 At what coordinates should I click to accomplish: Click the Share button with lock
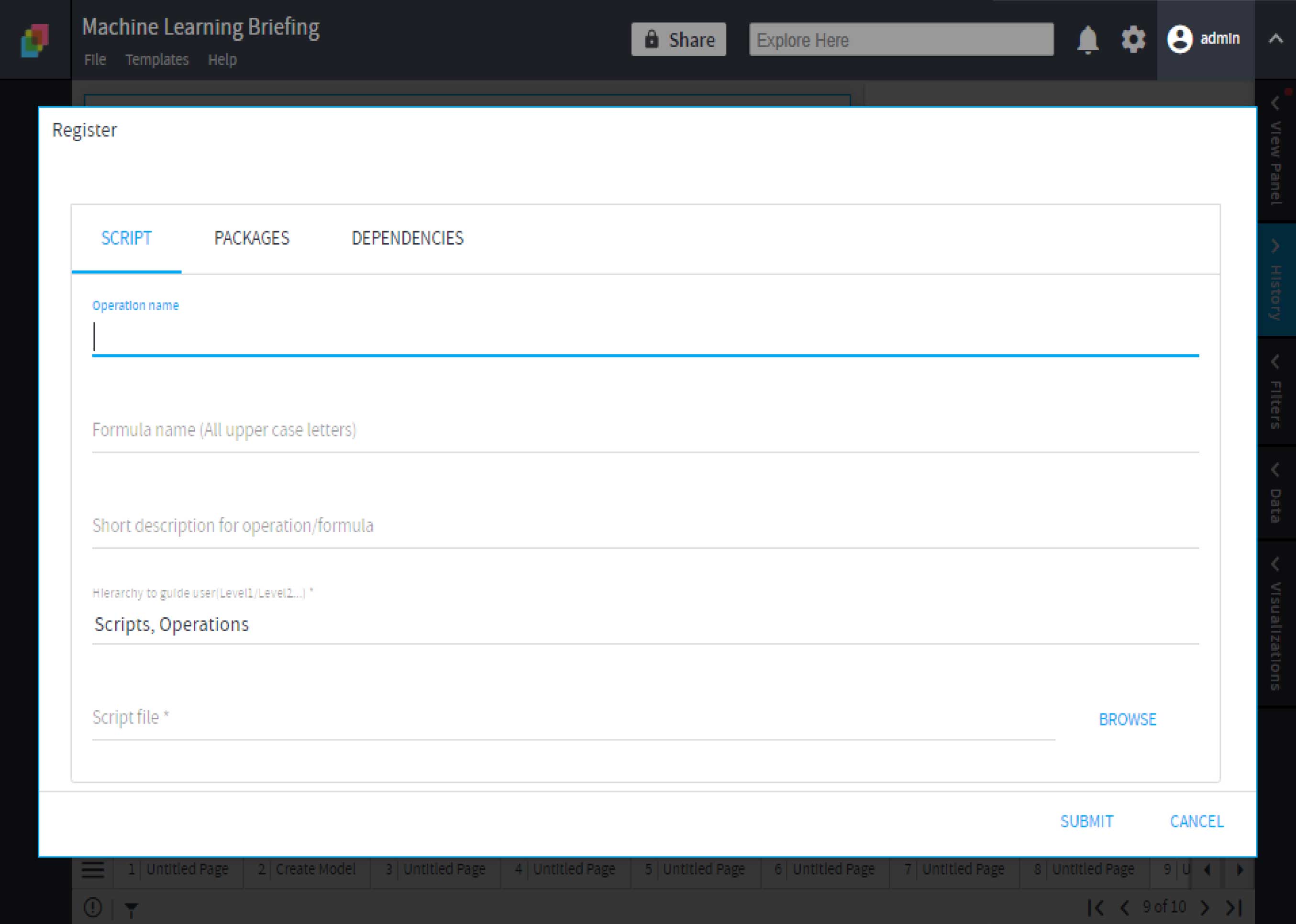click(678, 39)
